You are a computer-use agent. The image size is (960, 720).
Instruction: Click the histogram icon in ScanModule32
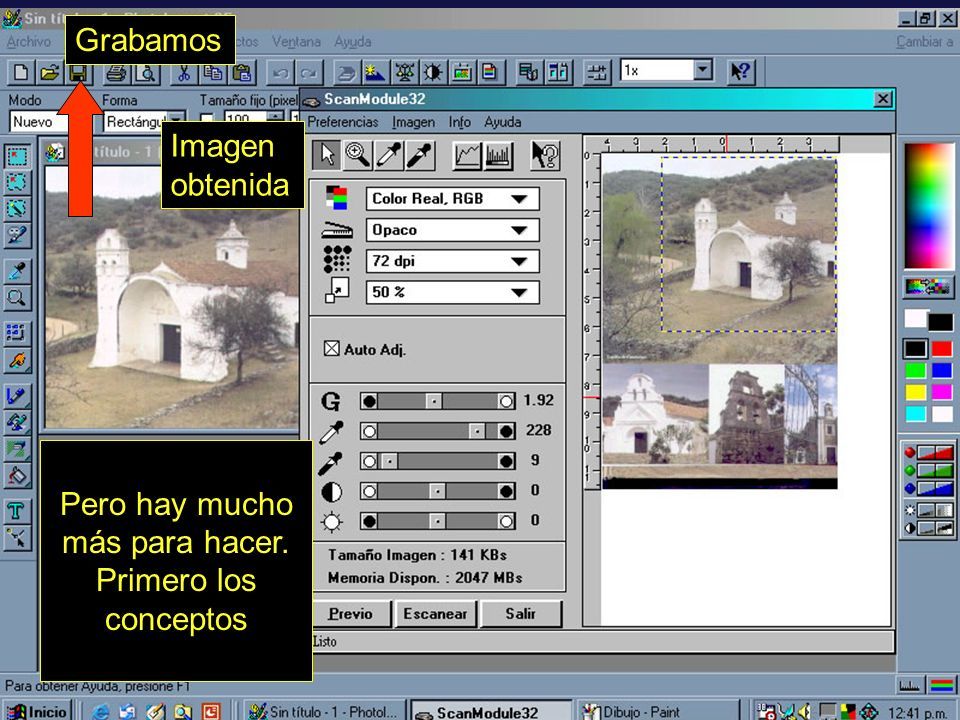498,156
